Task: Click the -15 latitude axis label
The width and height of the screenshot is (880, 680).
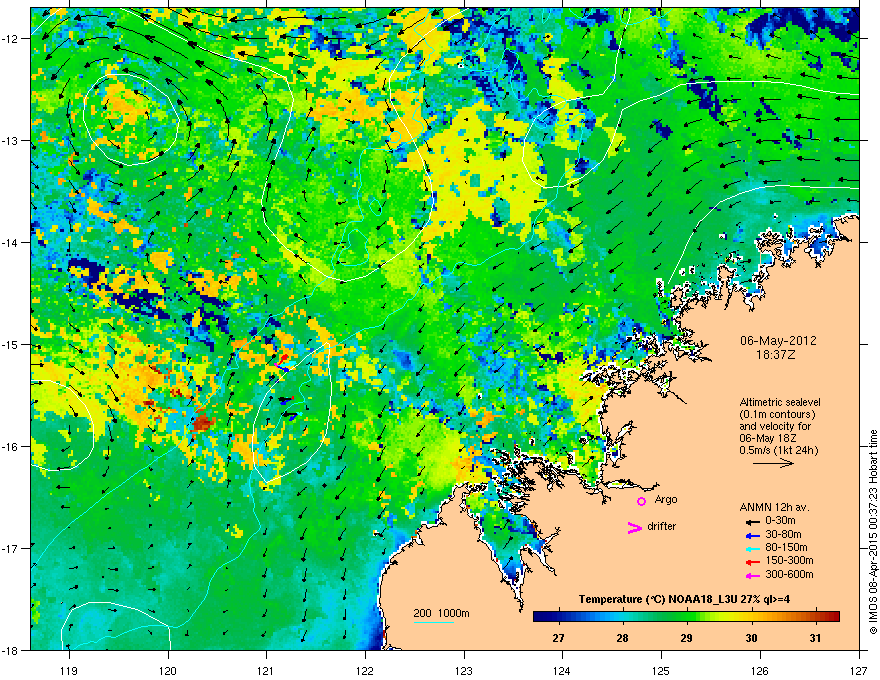Action: pos(11,344)
